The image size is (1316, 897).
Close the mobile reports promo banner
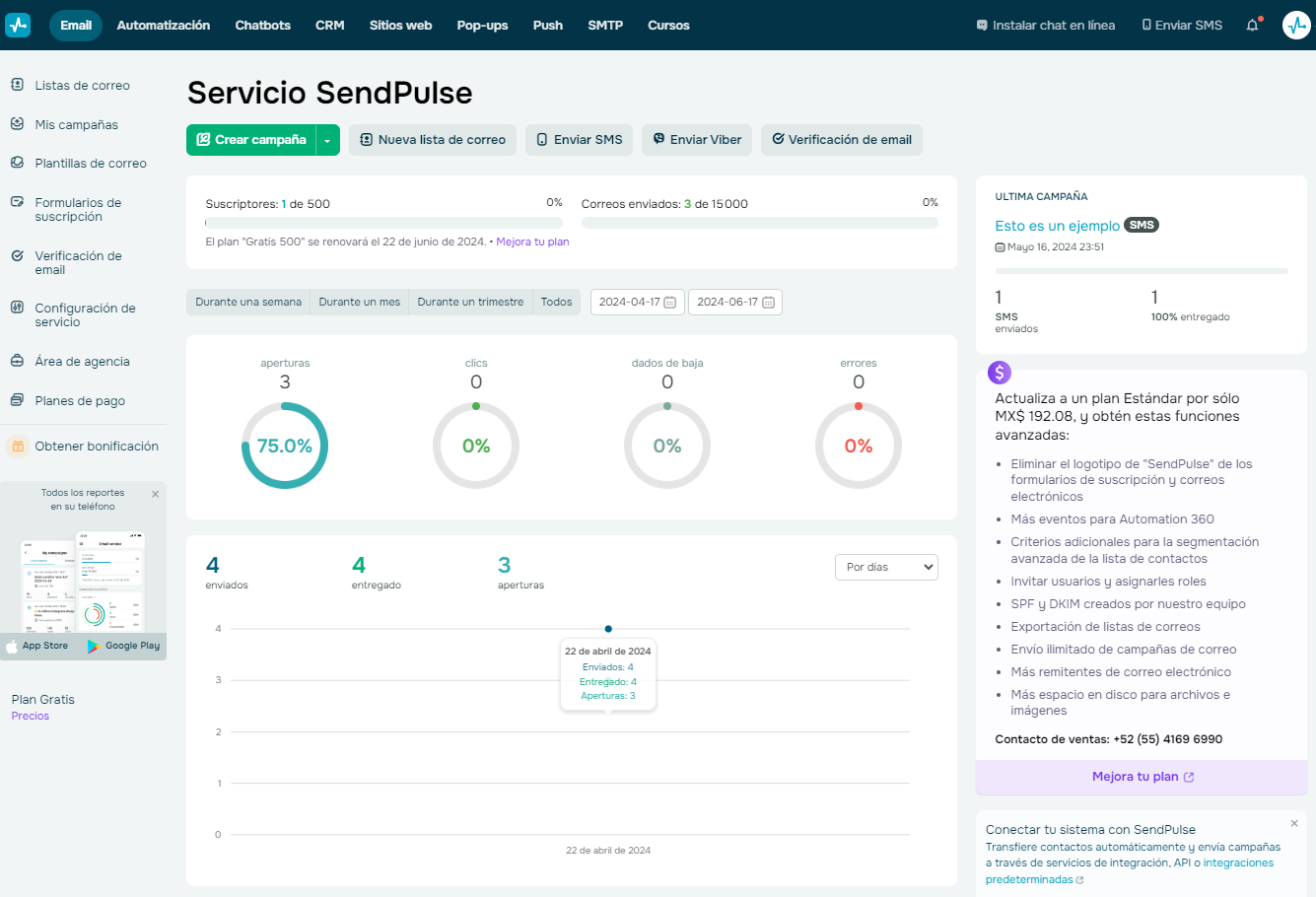coord(155,494)
